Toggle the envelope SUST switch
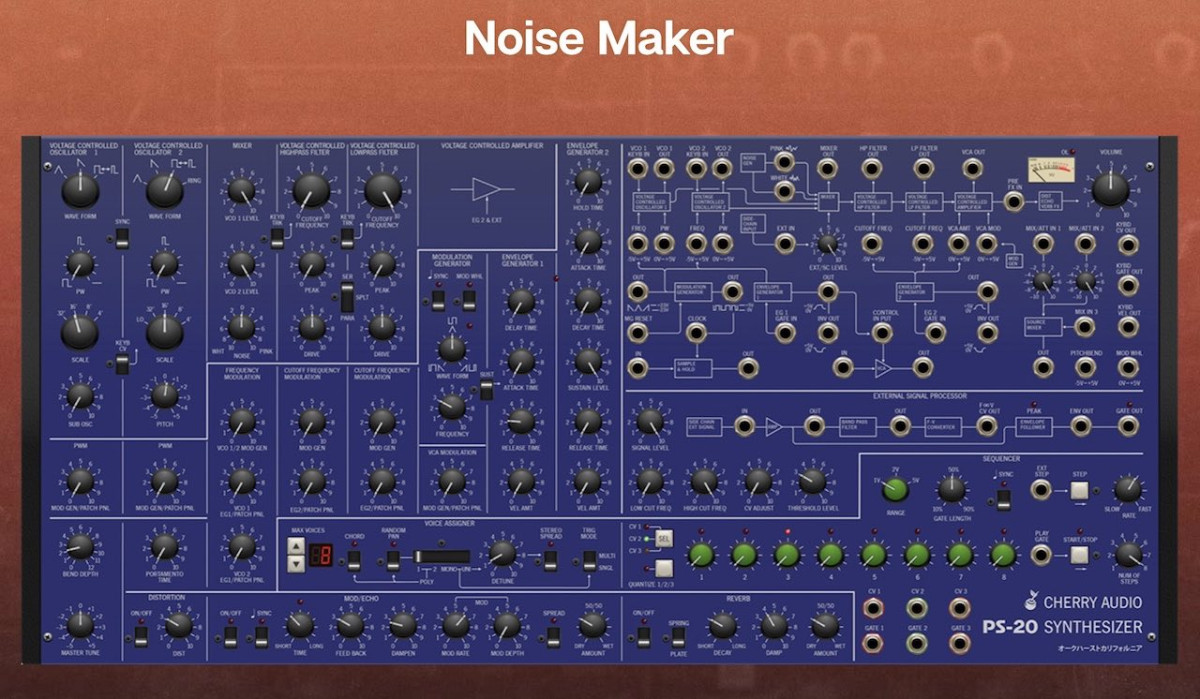The width and height of the screenshot is (1200, 699). tap(486, 390)
